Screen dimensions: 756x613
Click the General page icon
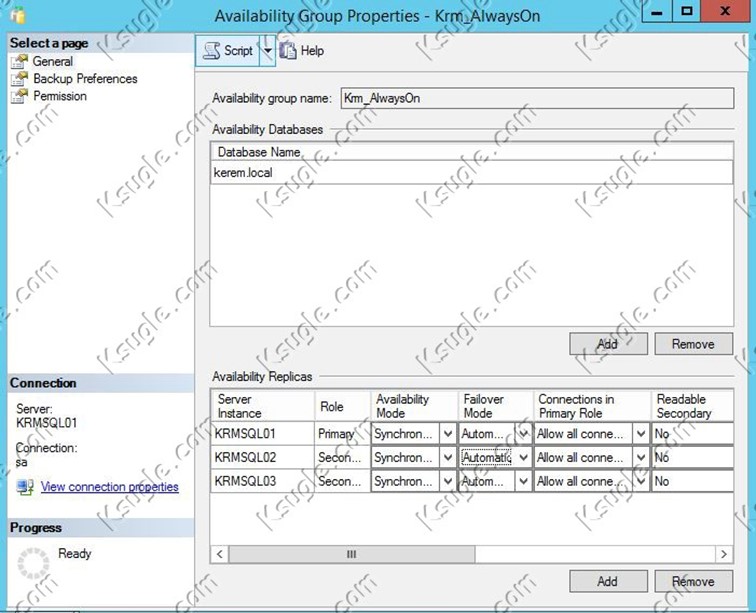tap(20, 61)
